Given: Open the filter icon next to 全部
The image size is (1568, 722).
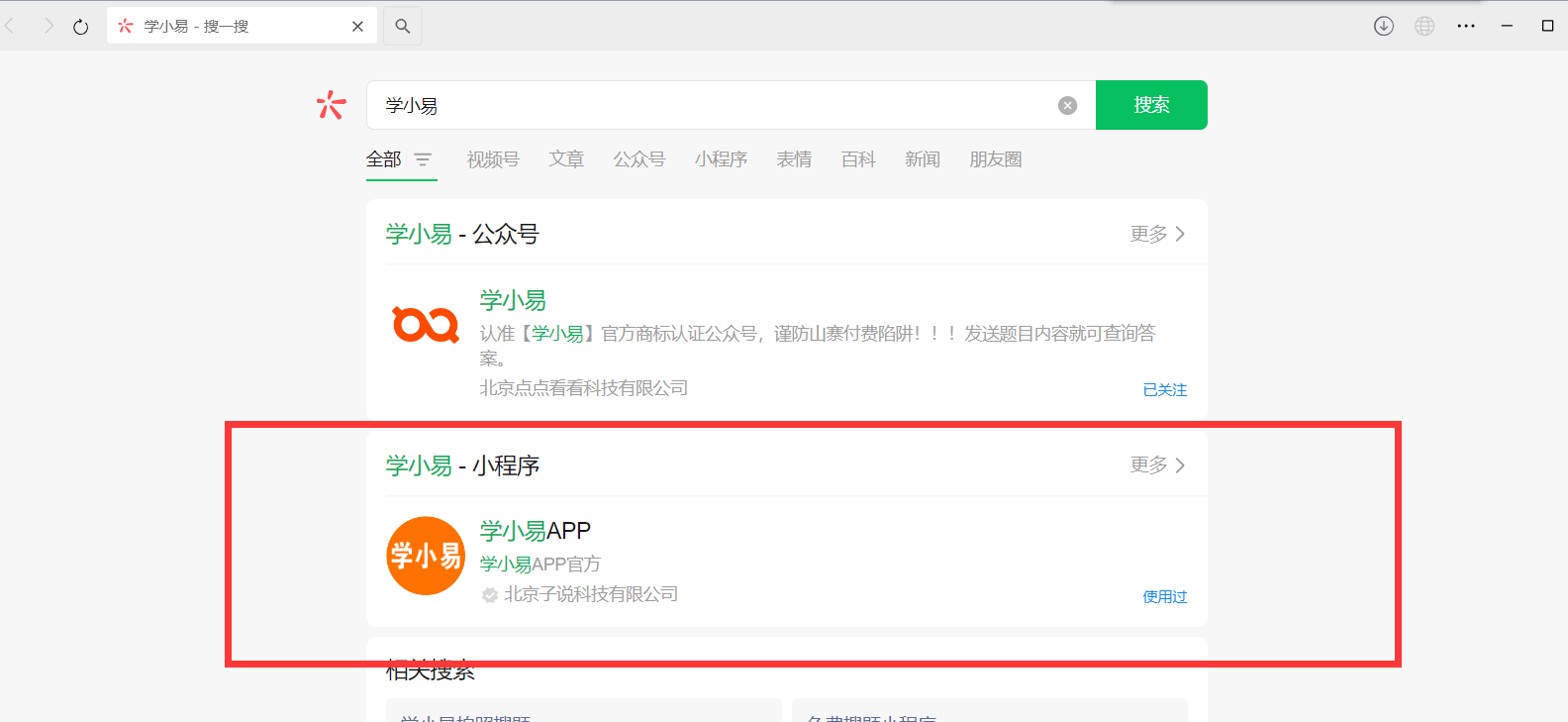Looking at the screenshot, I should tap(423, 159).
